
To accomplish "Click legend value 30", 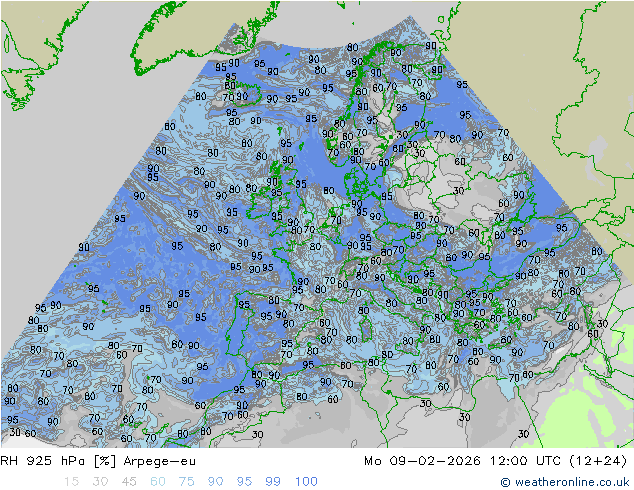I will 100,482.
